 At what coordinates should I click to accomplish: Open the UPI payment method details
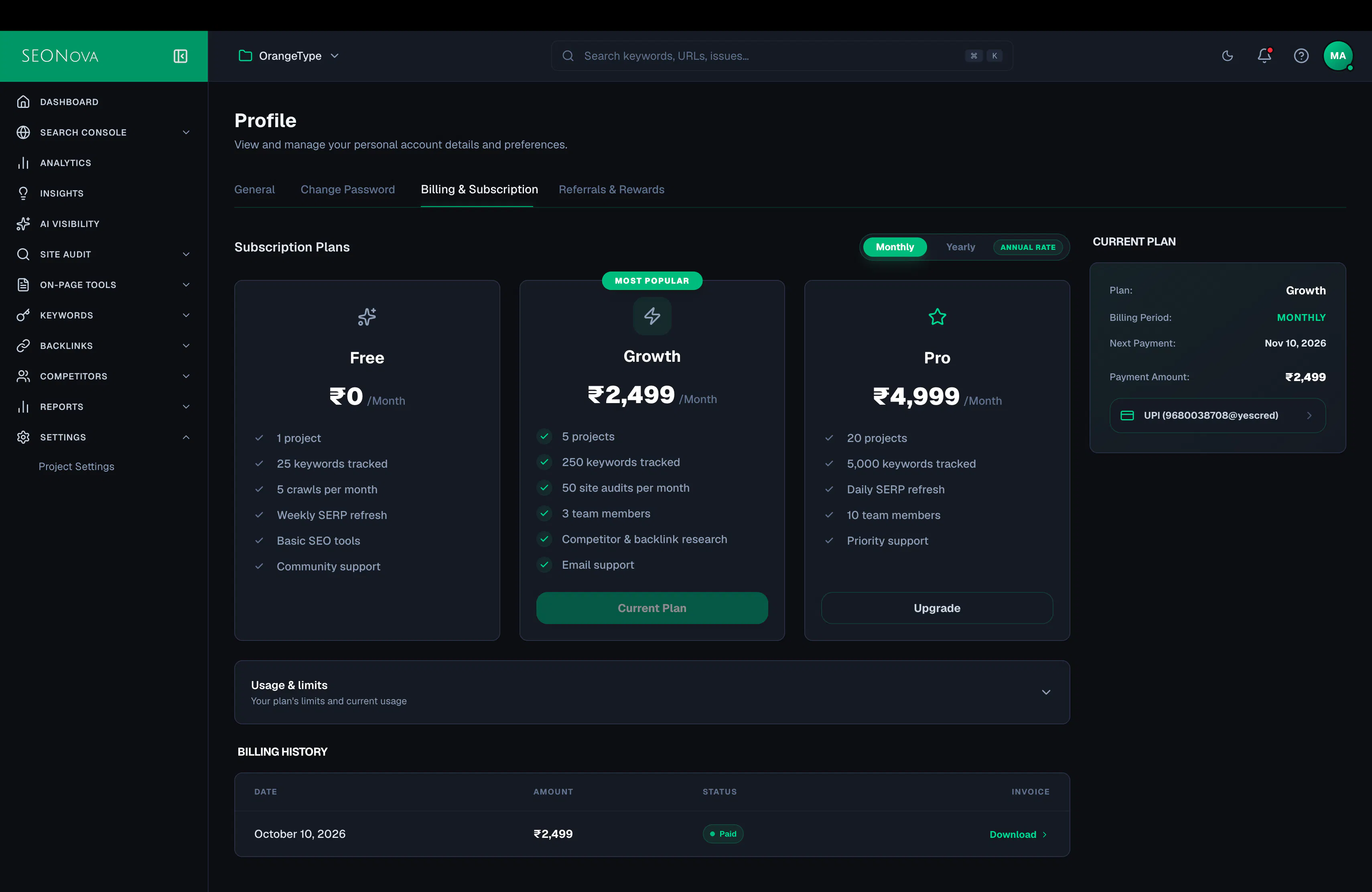click(x=1218, y=416)
